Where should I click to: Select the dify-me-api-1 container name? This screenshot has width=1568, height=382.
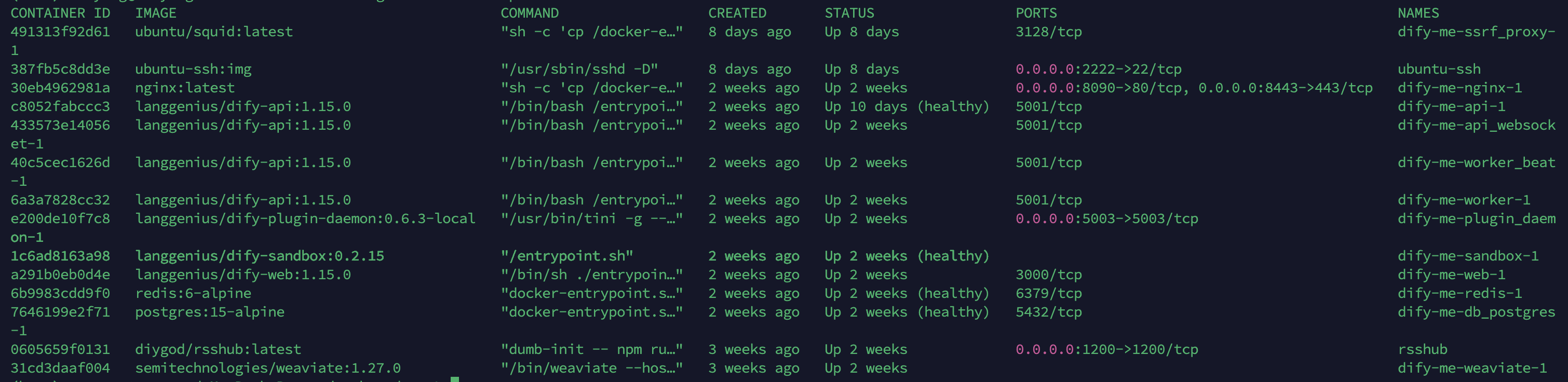[x=1451, y=106]
